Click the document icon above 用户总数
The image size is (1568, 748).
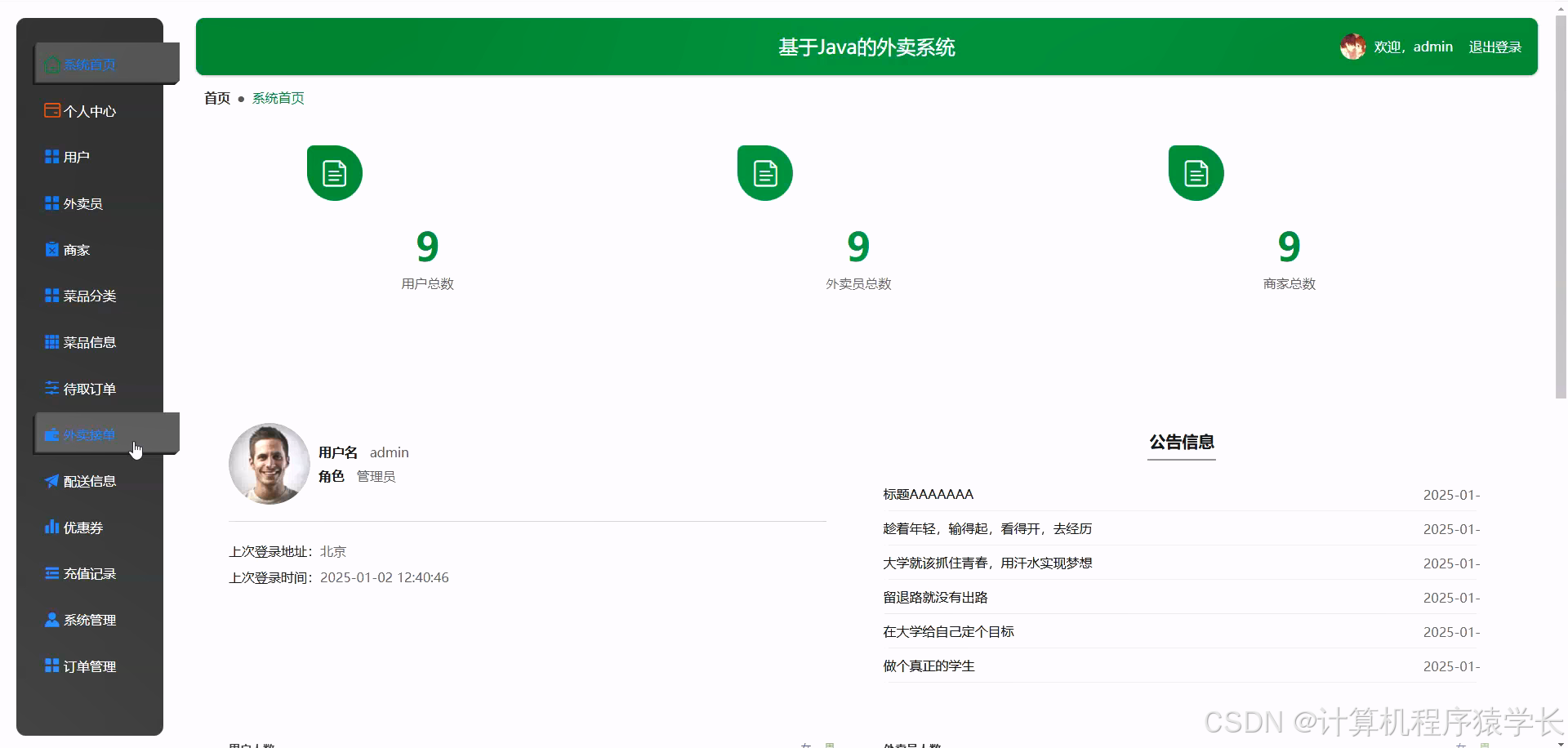coord(333,172)
